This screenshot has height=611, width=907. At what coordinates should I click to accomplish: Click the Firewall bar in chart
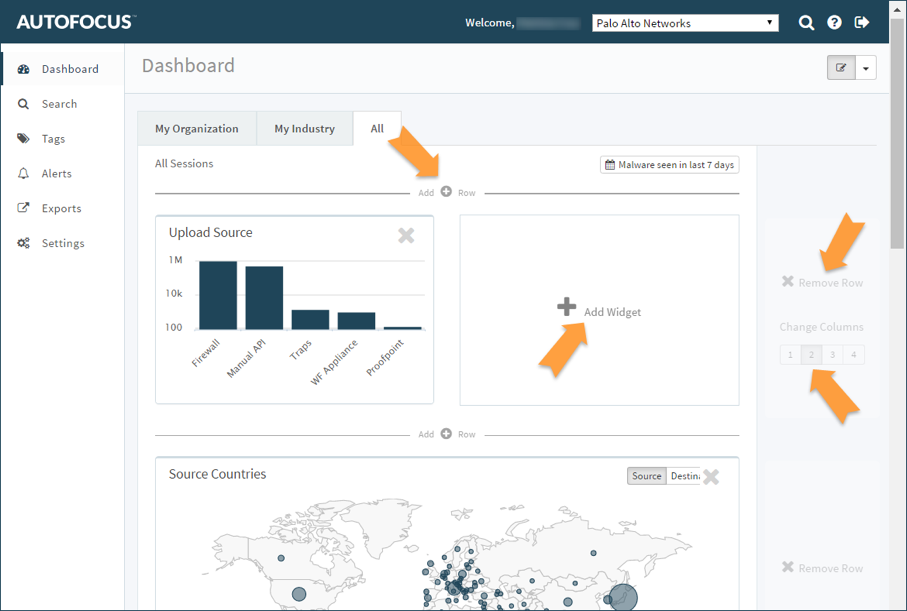coord(218,295)
